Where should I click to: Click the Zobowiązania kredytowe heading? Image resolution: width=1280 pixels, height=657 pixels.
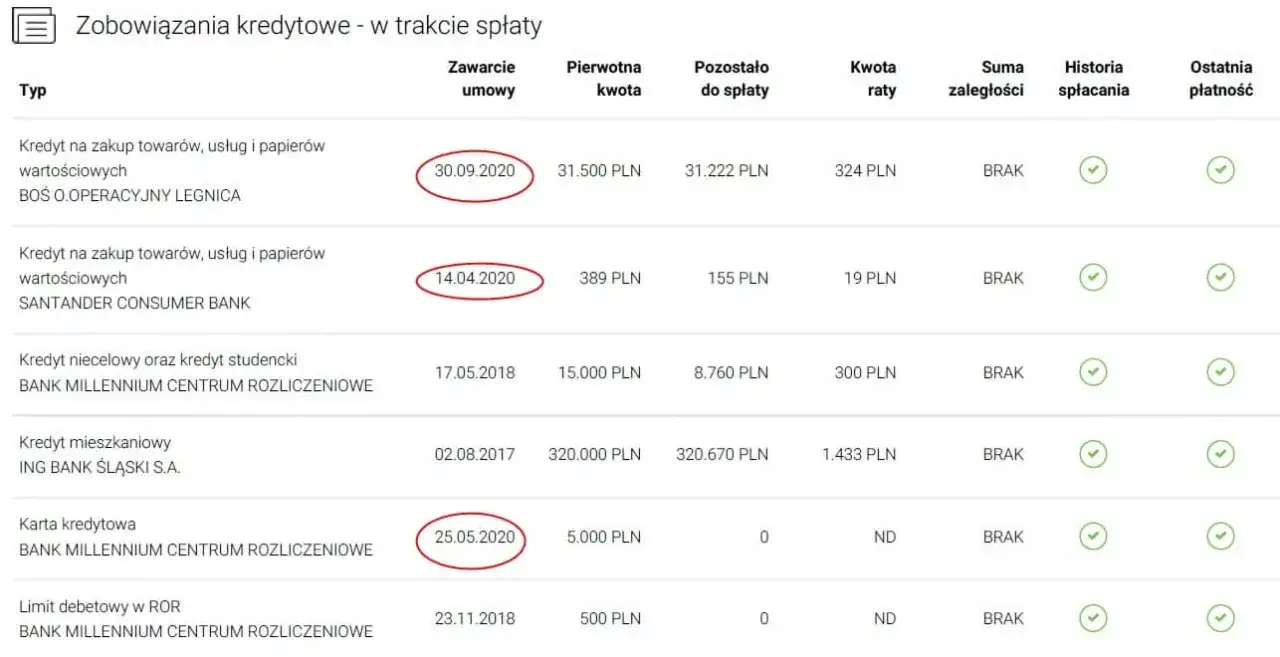point(307,26)
